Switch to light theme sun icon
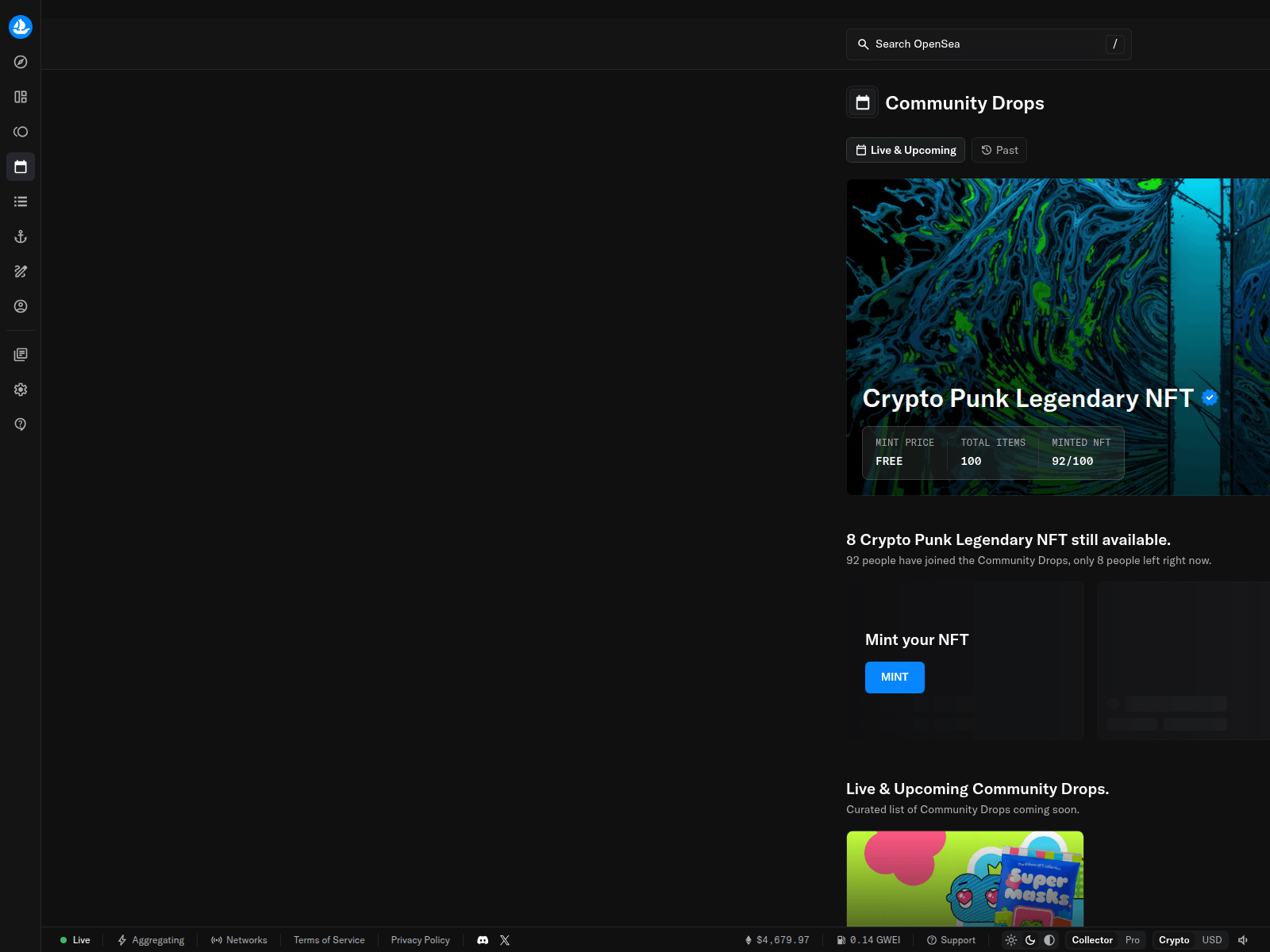Viewport: 1270px width, 952px height. (1011, 940)
